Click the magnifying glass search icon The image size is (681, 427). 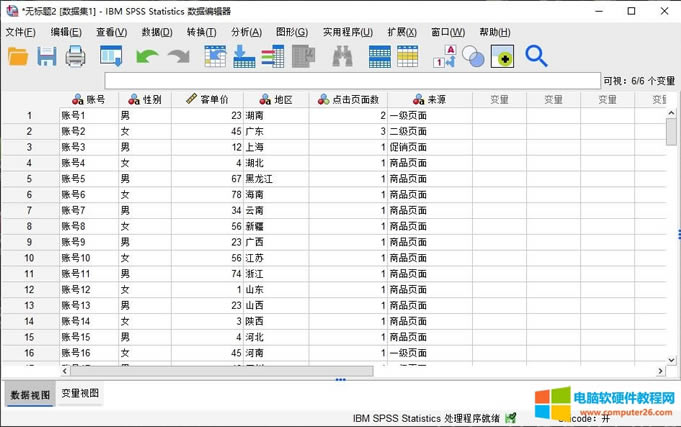536,57
